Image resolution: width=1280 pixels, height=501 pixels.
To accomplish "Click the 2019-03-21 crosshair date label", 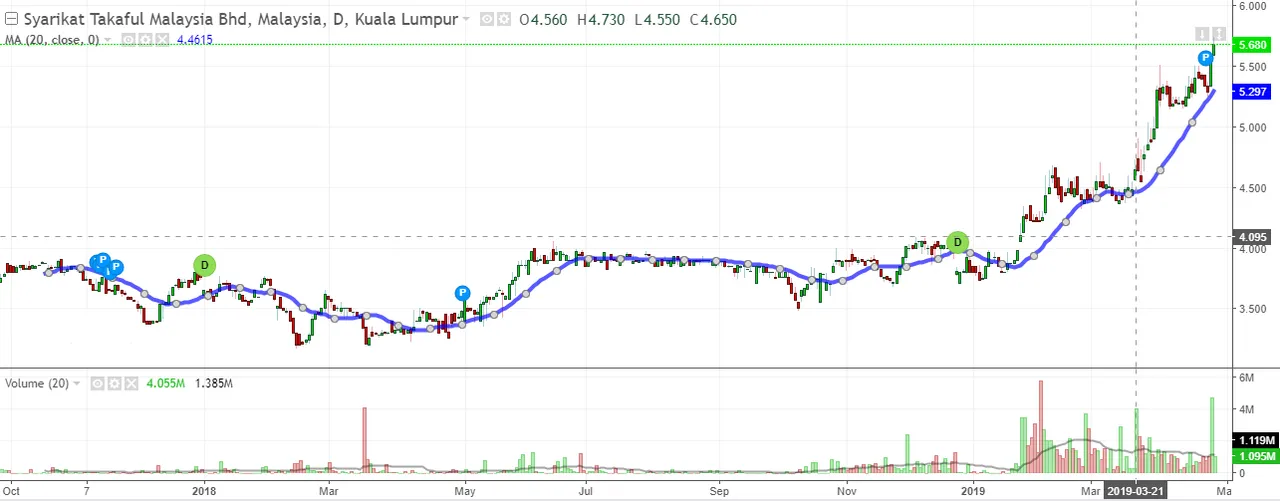I will [1135, 492].
